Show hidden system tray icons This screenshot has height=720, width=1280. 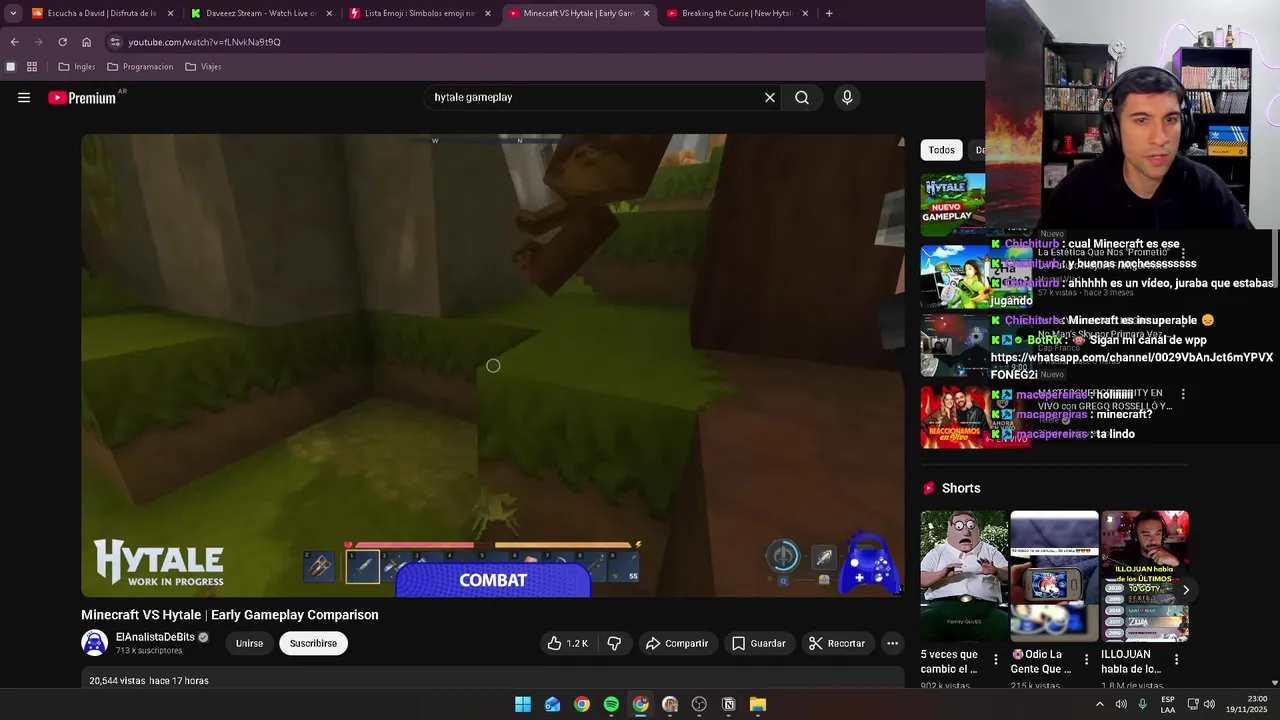1099,704
